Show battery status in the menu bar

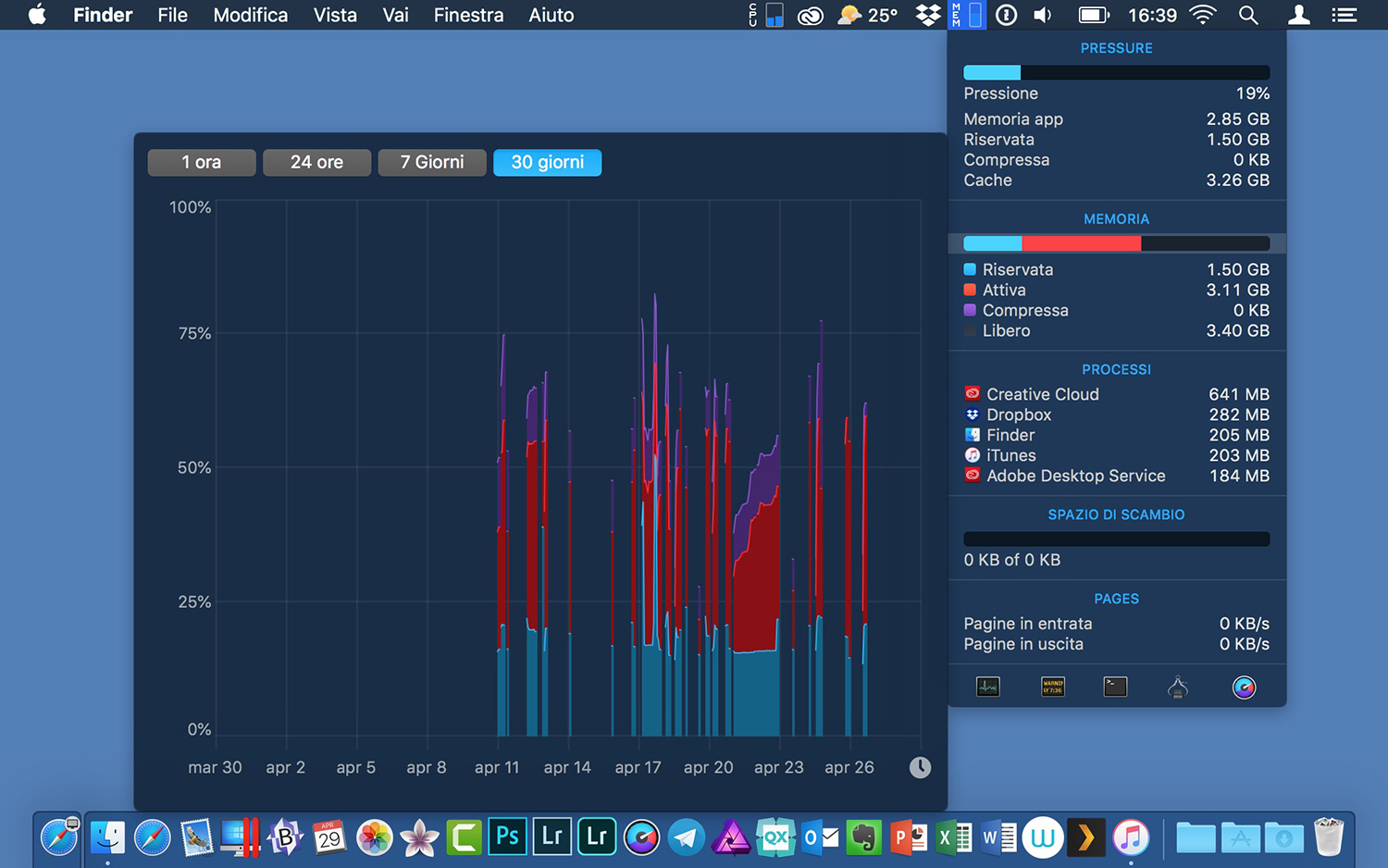(x=1094, y=15)
